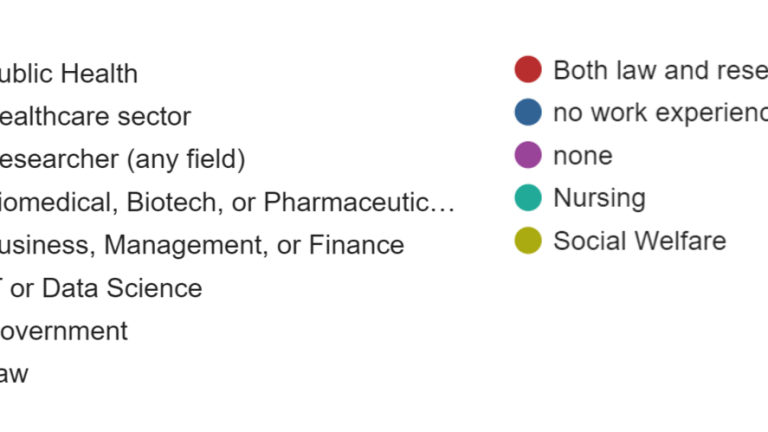Viewport: 768px width, 432px height.
Task: Select the olive Social Welfare legend dot
Action: [528, 240]
